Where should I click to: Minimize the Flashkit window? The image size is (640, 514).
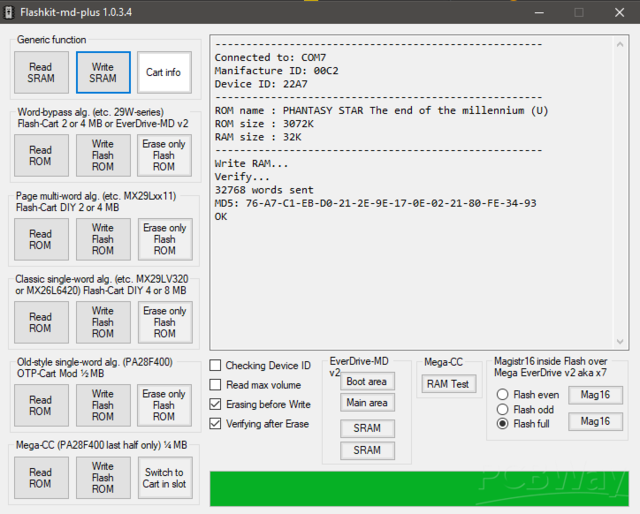539,12
